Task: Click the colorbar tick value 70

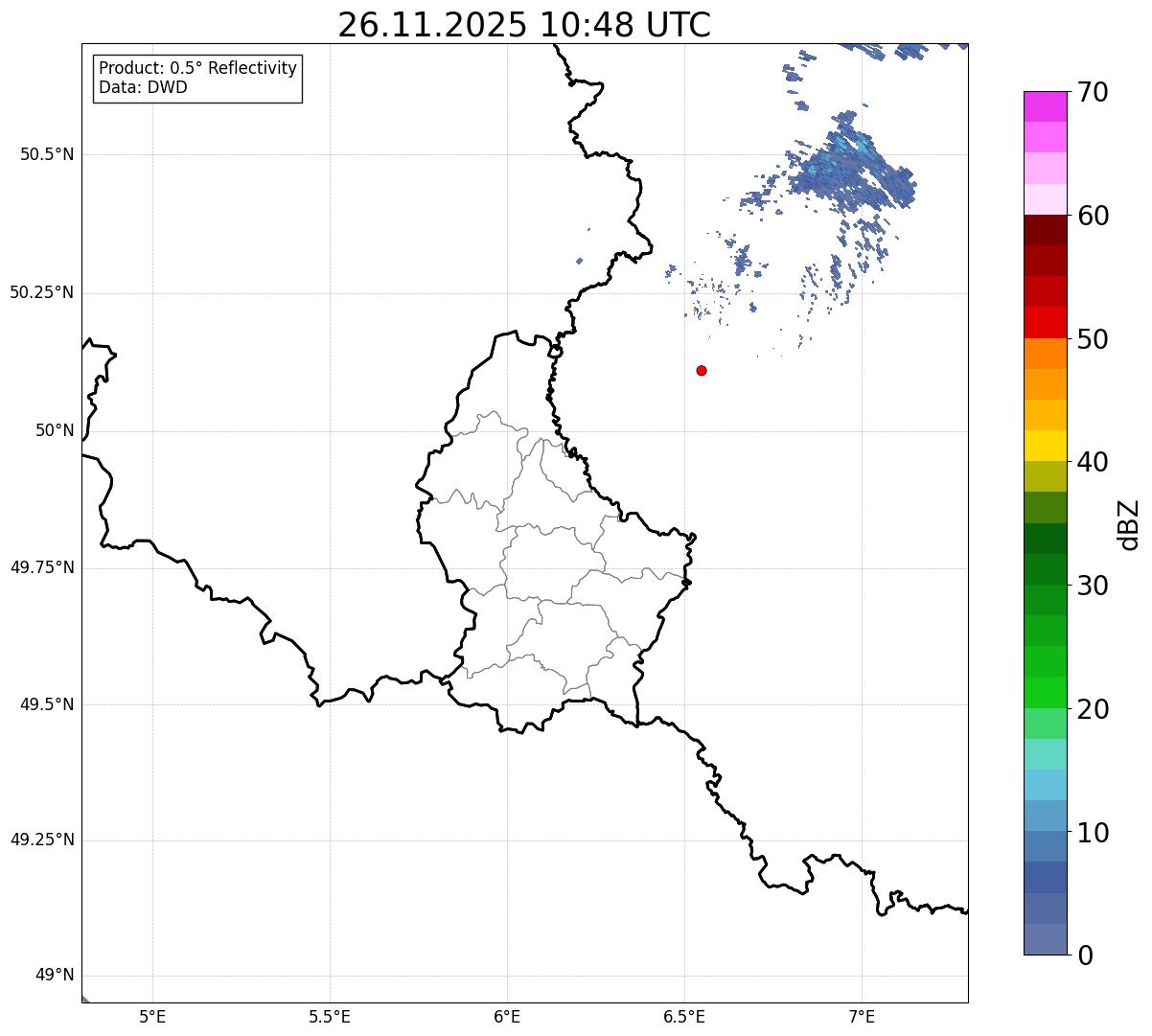Action: (x=1093, y=93)
